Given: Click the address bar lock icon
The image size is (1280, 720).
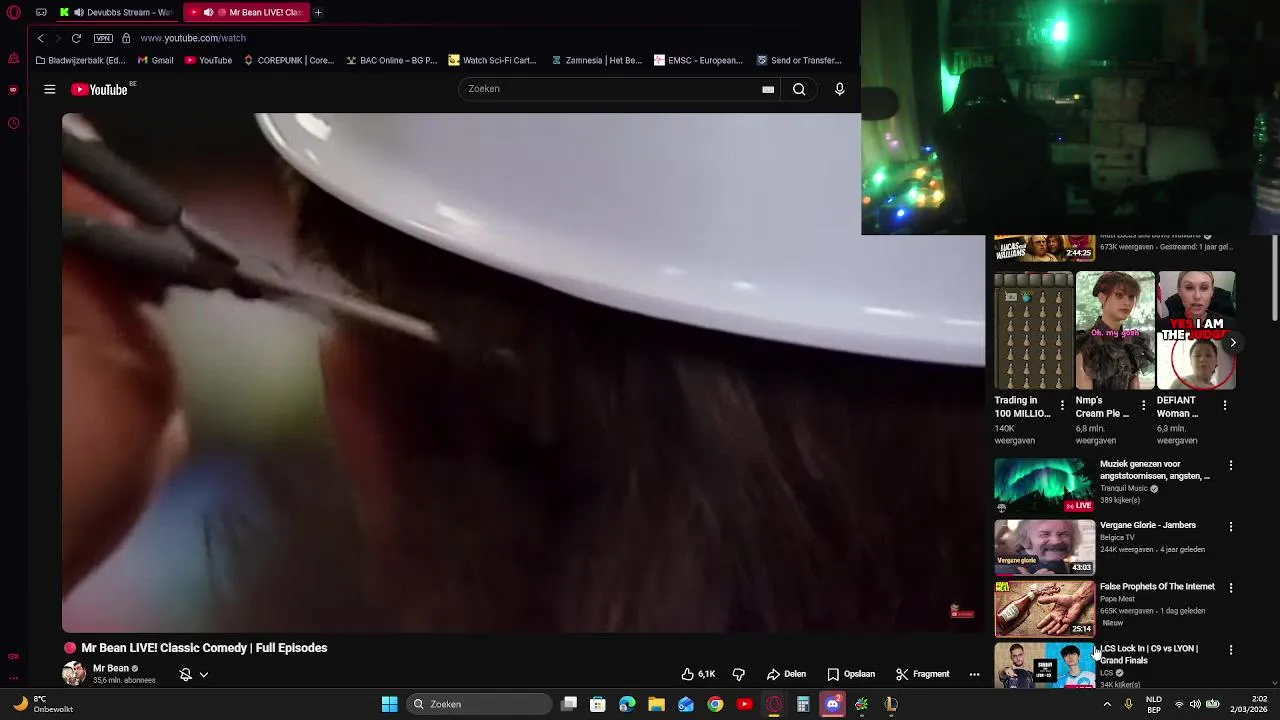Looking at the screenshot, I should point(126,38).
